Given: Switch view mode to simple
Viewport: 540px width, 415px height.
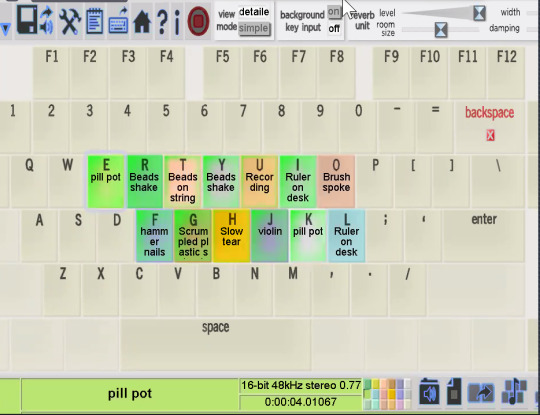Looking at the screenshot, I should [x=254, y=28].
